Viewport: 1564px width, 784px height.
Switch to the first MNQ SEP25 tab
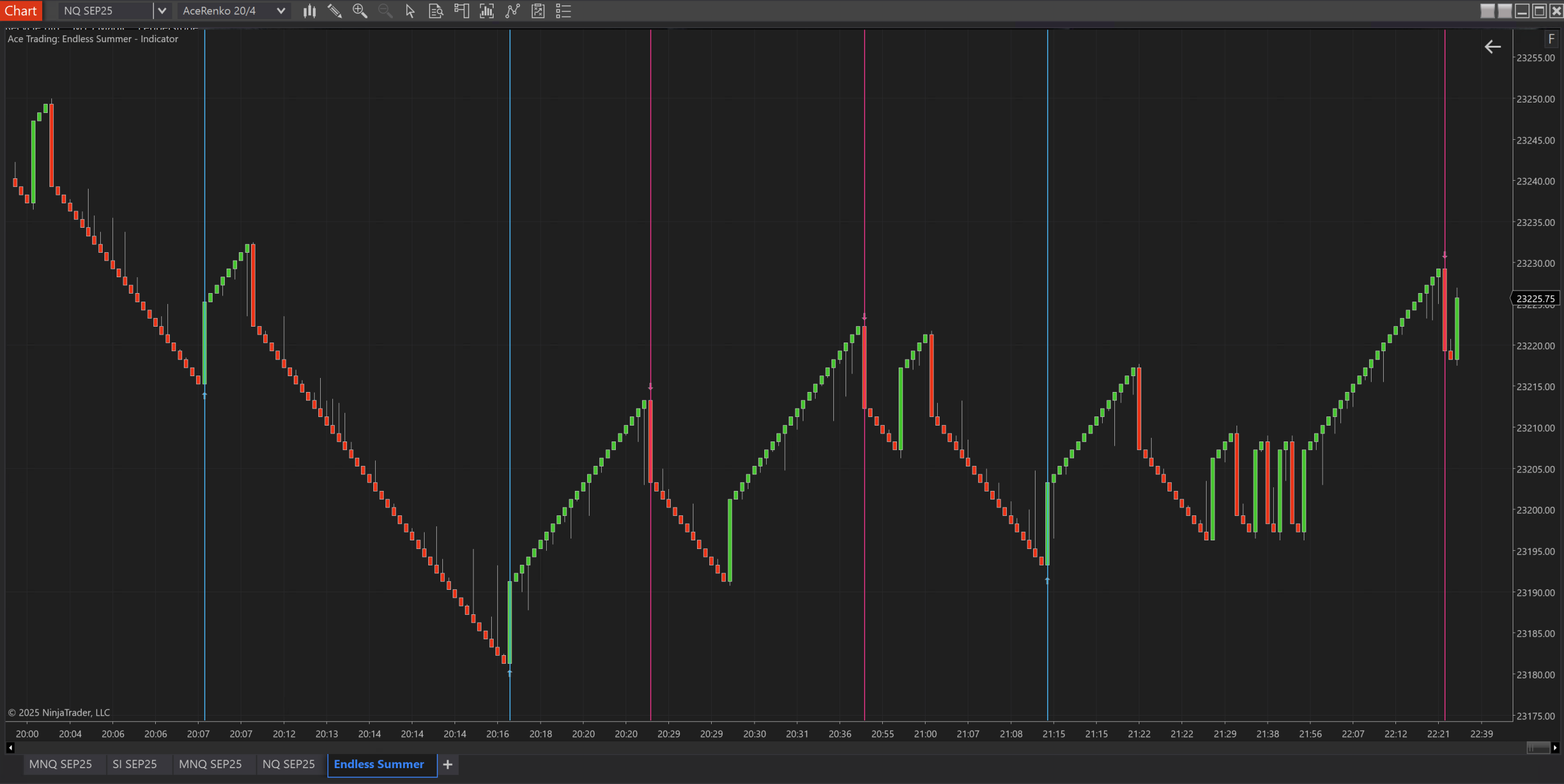(60, 764)
